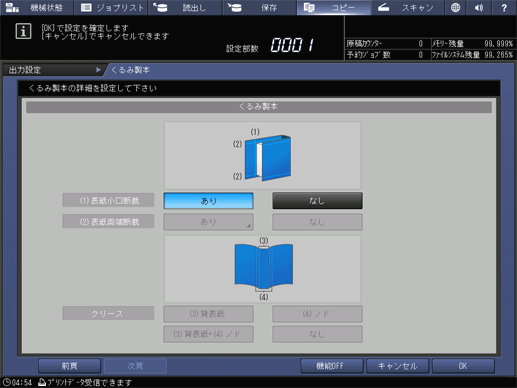This screenshot has width=517, height=388.
Task: Click the information icon in message area
Action: point(23,31)
